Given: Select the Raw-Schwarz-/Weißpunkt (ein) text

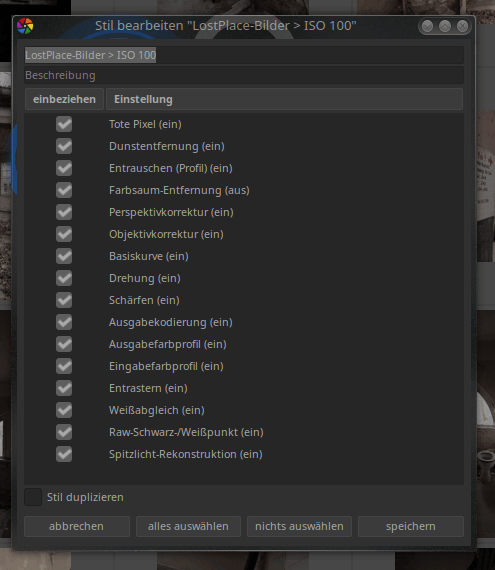Looking at the screenshot, I should (x=186, y=432).
